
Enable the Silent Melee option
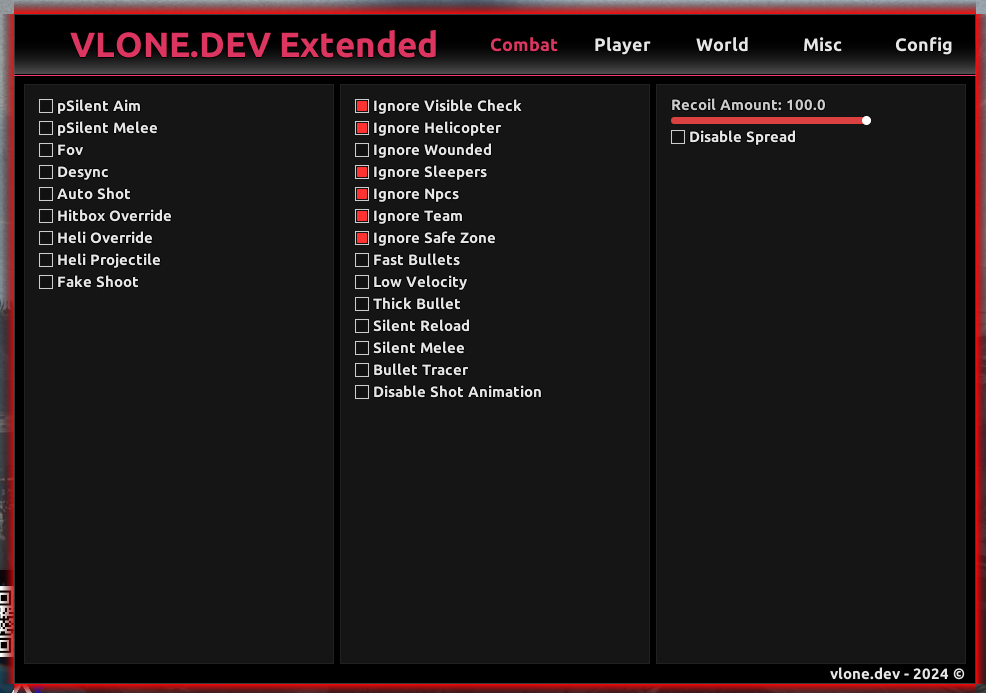362,348
